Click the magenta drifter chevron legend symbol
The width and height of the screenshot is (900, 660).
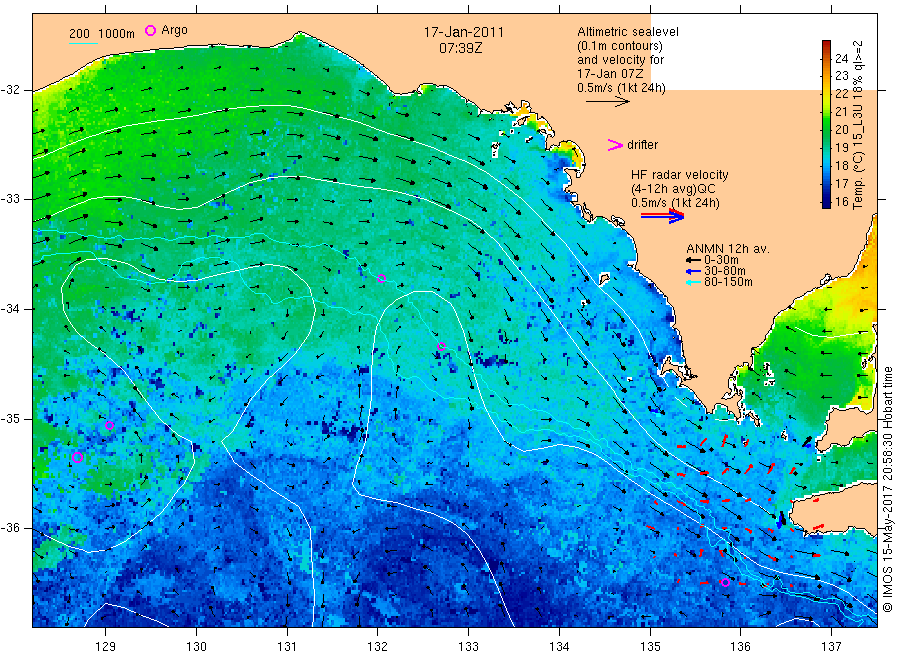pyautogui.click(x=615, y=145)
